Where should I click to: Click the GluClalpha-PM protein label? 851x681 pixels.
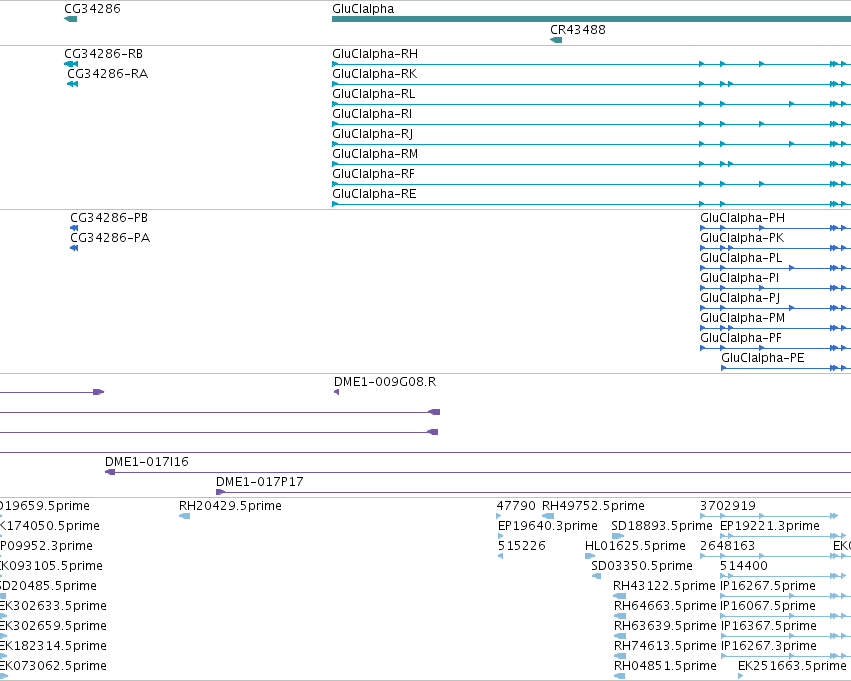pos(742,318)
